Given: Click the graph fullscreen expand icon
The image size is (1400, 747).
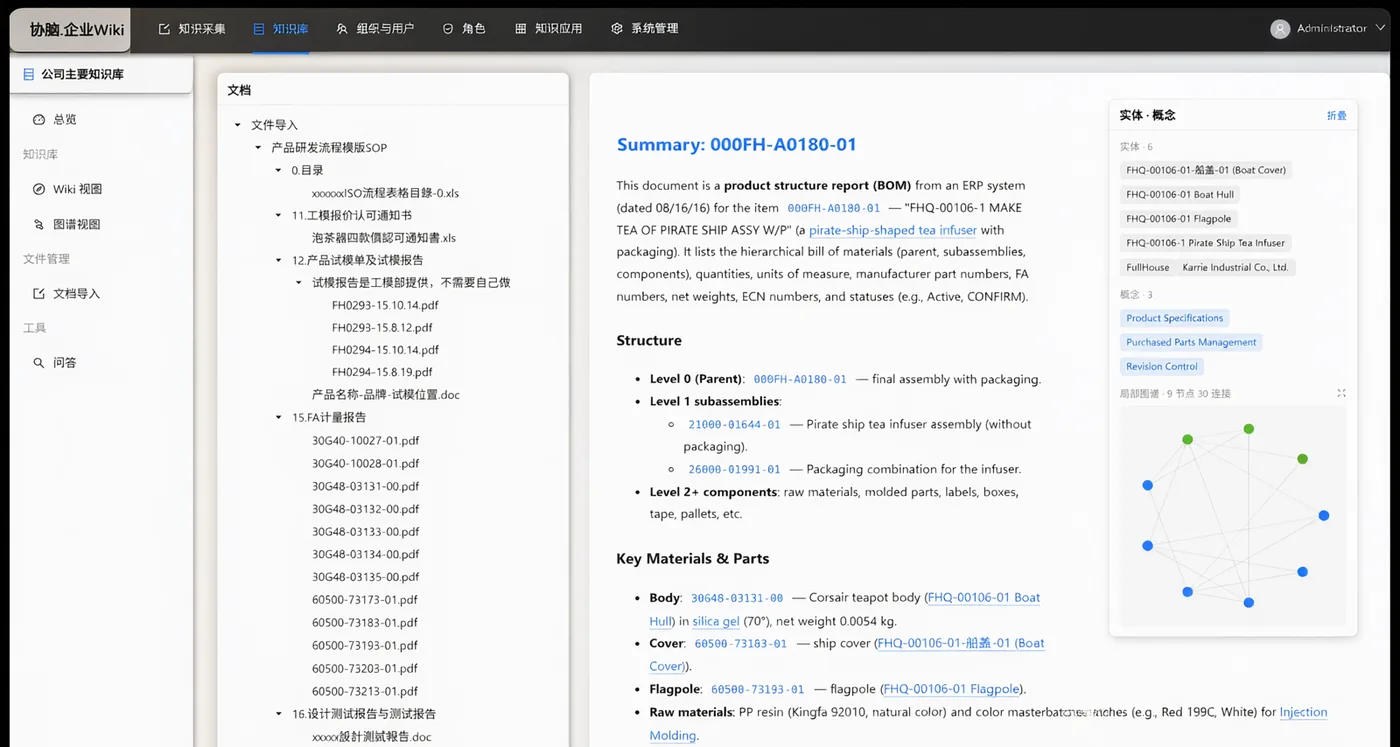Looking at the screenshot, I should coord(1341,393).
